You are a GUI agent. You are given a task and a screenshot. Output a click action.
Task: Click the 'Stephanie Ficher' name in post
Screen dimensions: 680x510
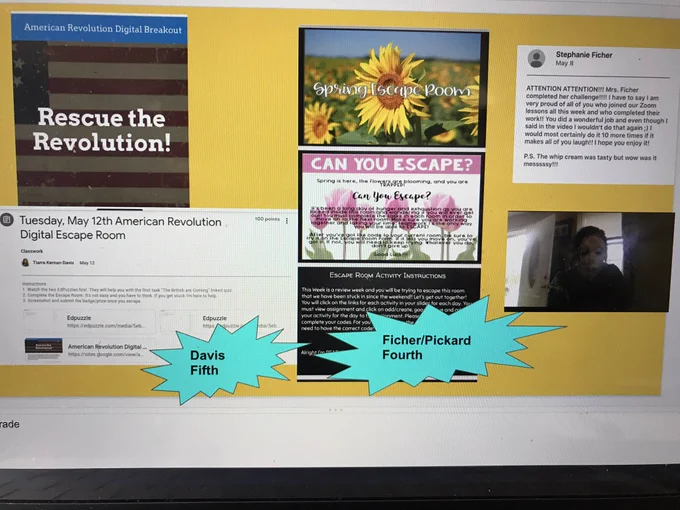[584, 55]
